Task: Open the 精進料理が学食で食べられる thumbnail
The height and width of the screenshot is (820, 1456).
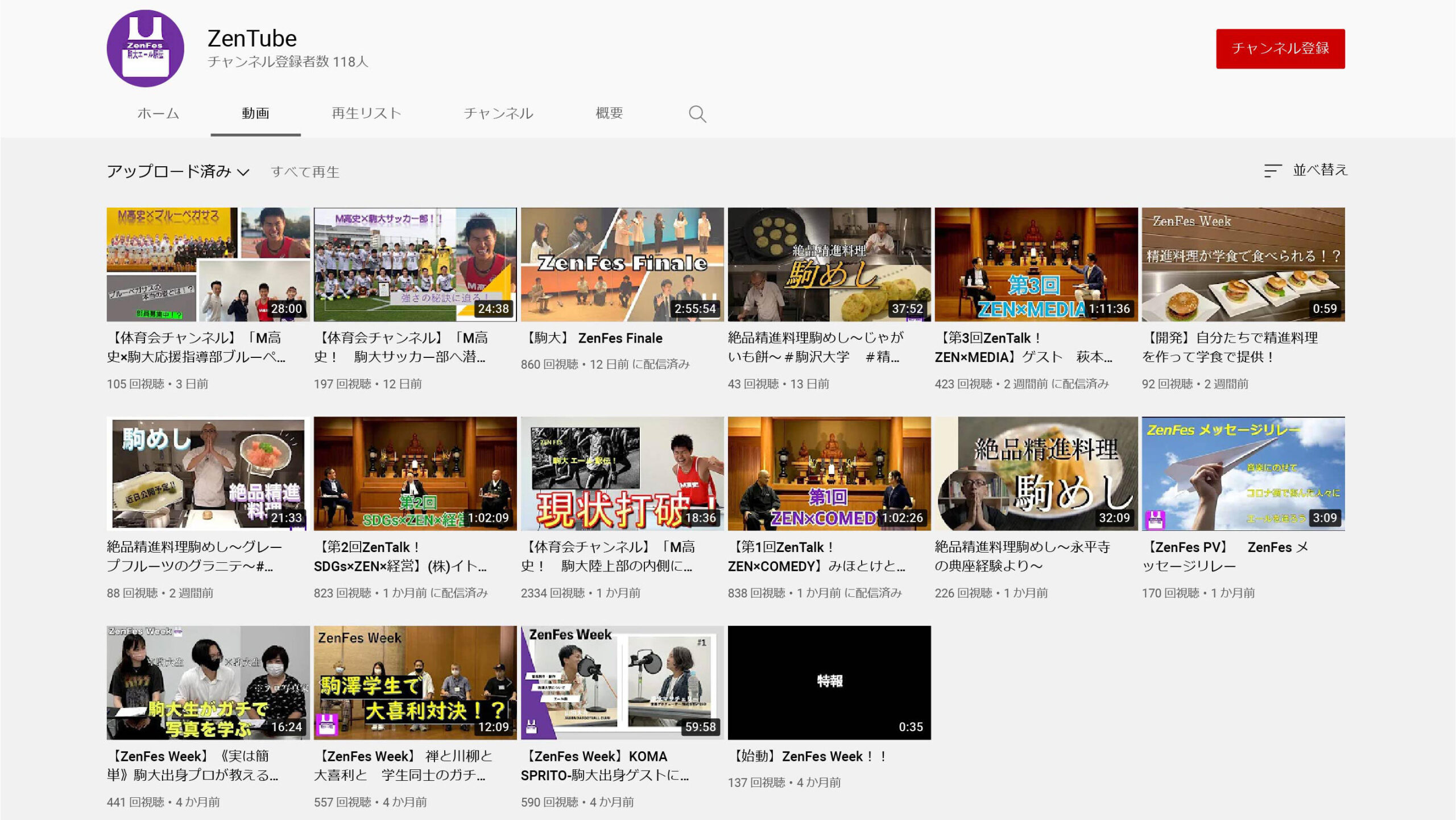Action: (x=1243, y=265)
